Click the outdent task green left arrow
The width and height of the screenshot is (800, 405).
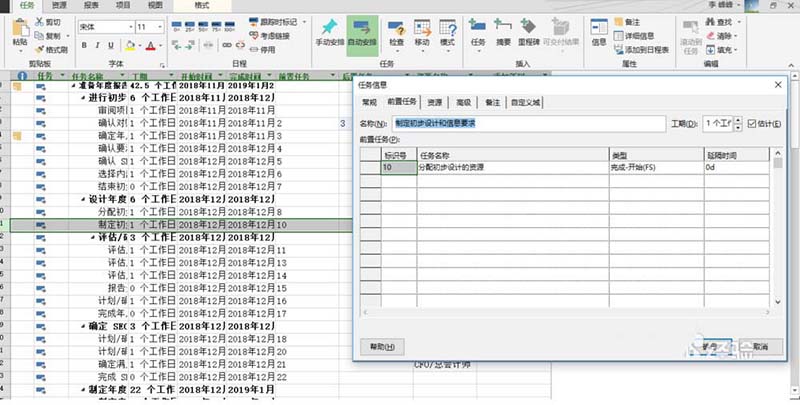[x=177, y=45]
